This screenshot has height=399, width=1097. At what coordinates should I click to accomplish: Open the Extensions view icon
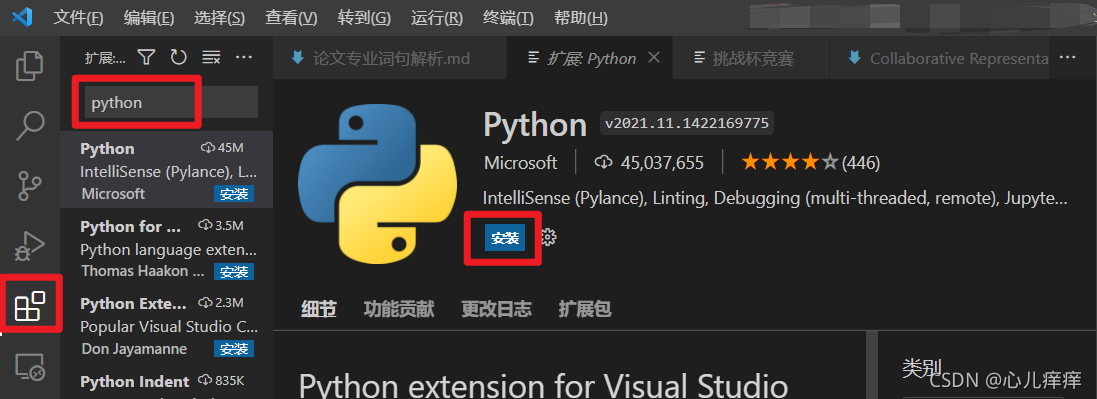pos(30,306)
